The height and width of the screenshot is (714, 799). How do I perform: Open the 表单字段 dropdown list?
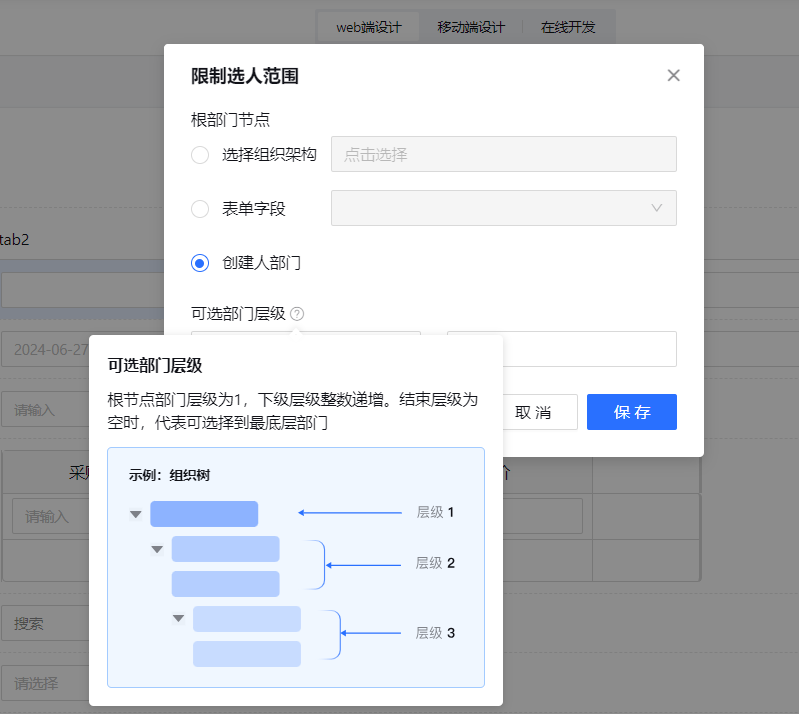click(x=503, y=208)
